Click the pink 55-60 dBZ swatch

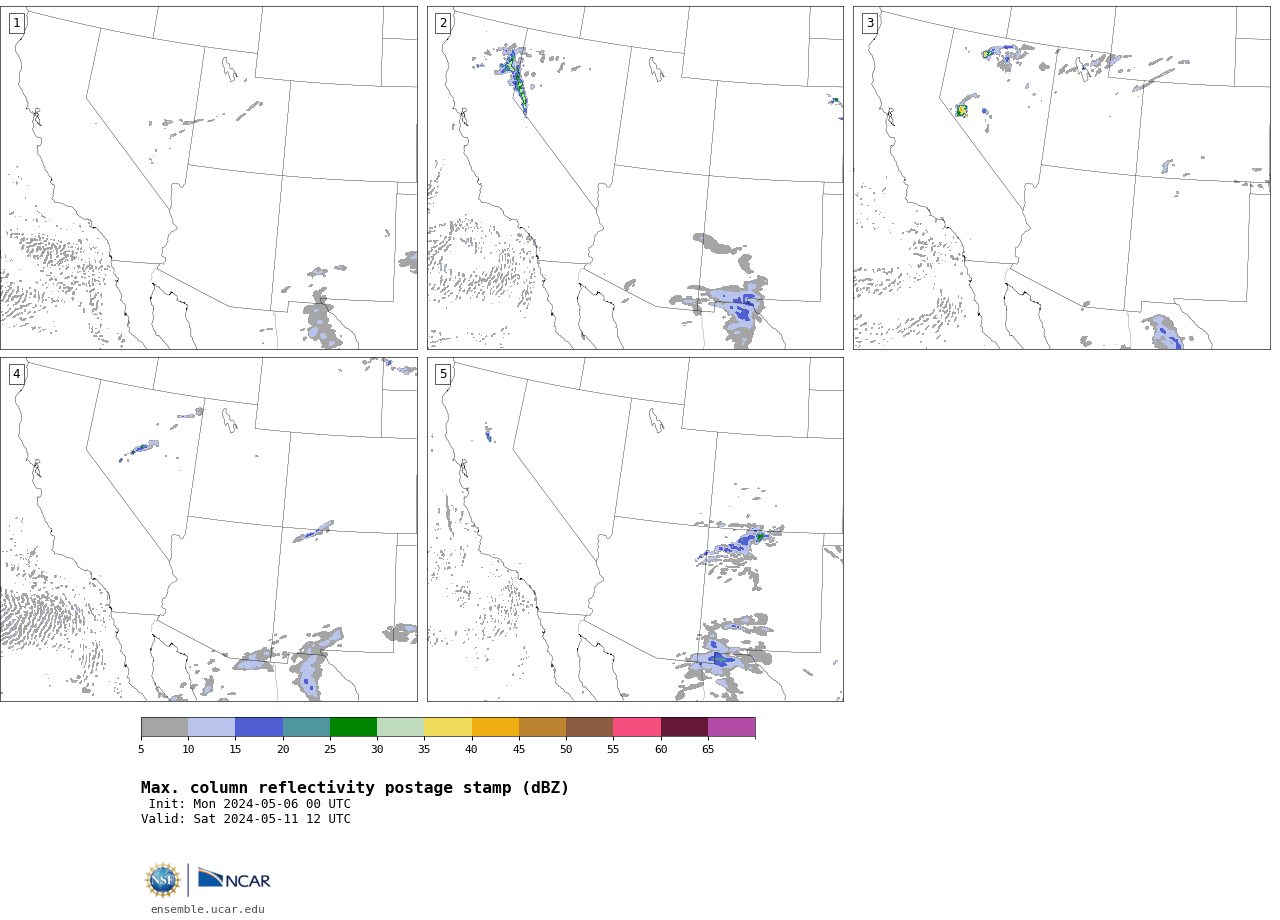point(637,727)
